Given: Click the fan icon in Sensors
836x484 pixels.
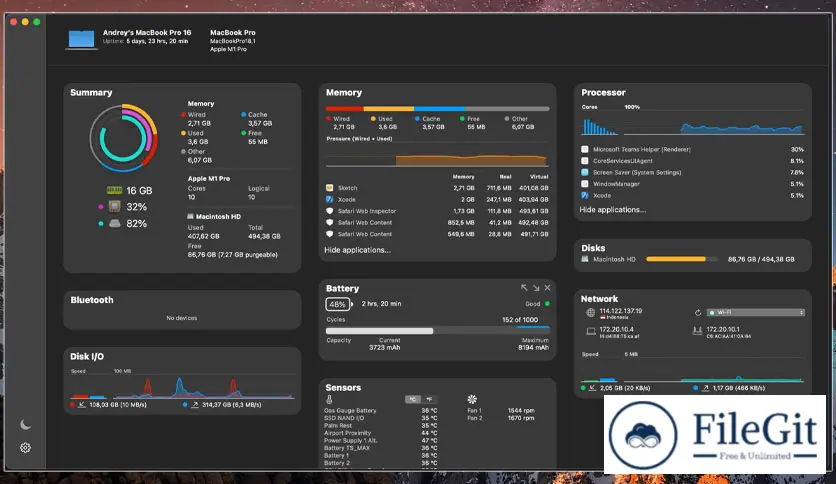Looking at the screenshot, I should (472, 399).
